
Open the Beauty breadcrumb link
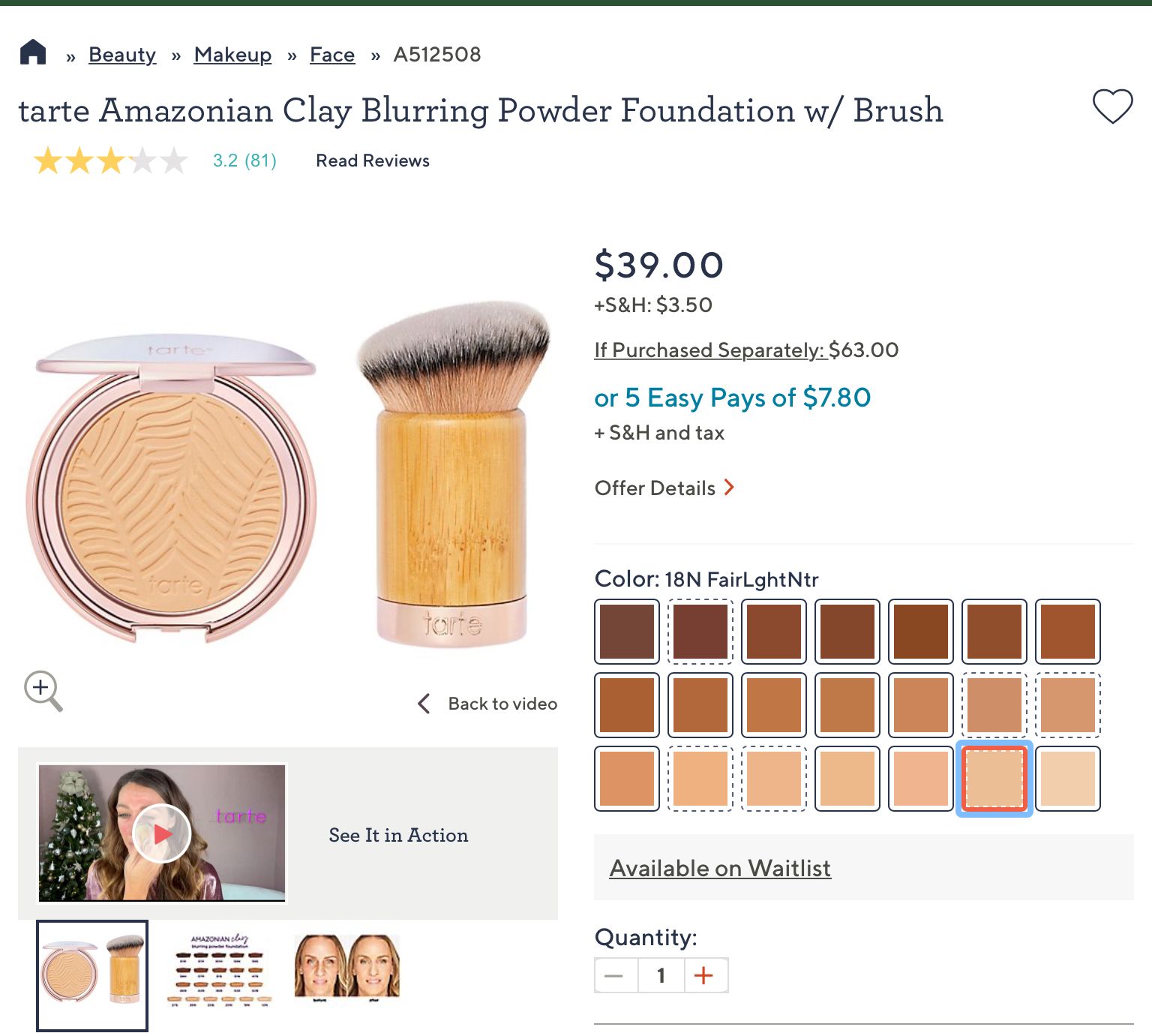click(122, 55)
